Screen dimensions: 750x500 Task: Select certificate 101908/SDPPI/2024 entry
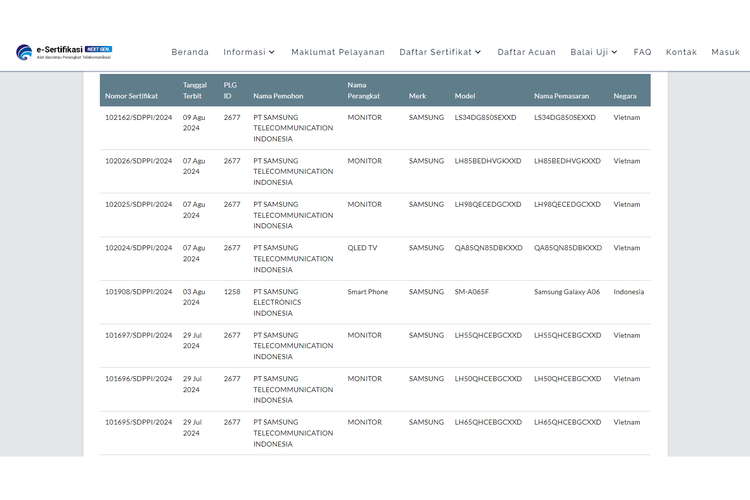pyautogui.click(x=138, y=292)
